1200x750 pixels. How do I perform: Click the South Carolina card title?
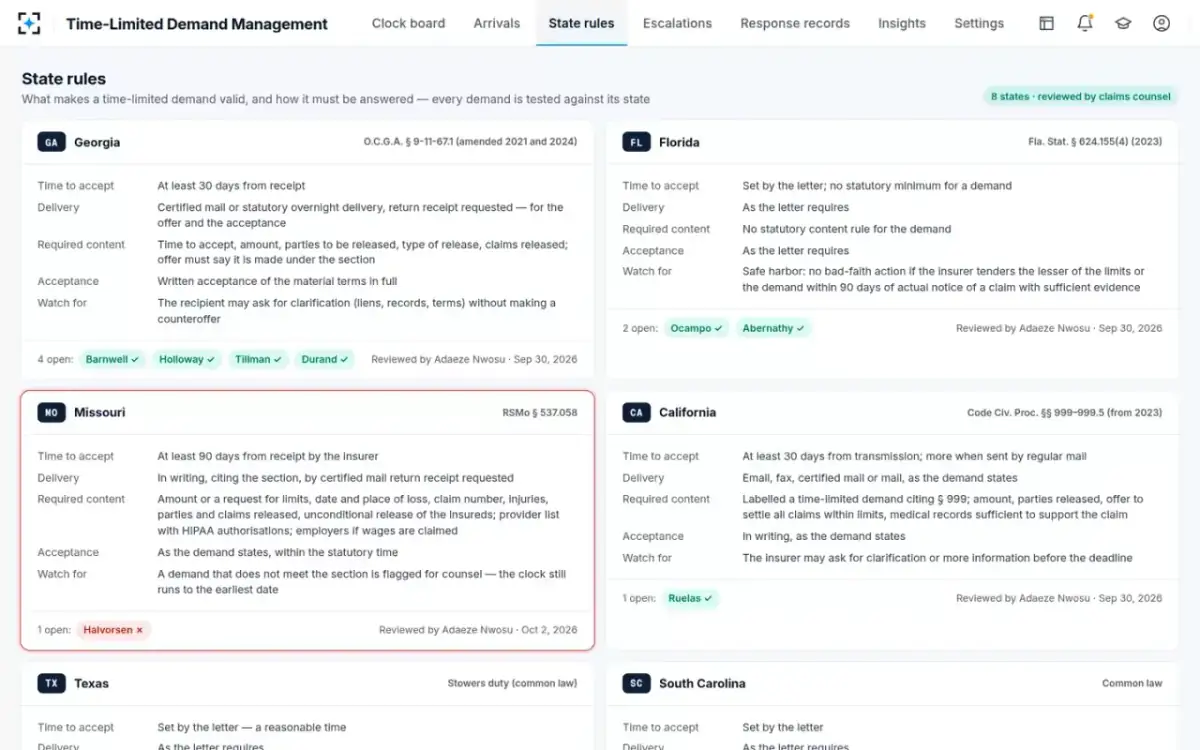[x=702, y=683]
